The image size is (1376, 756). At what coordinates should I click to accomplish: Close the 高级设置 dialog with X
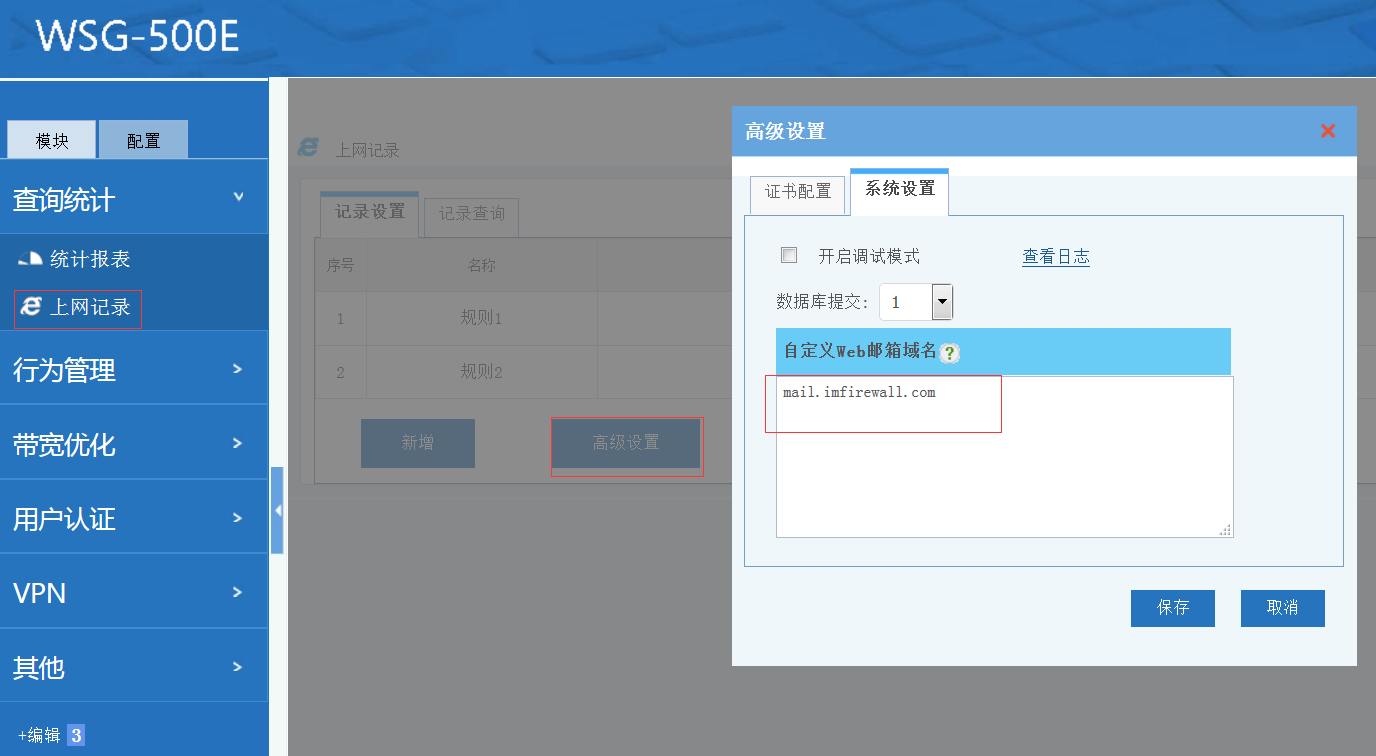click(1328, 131)
